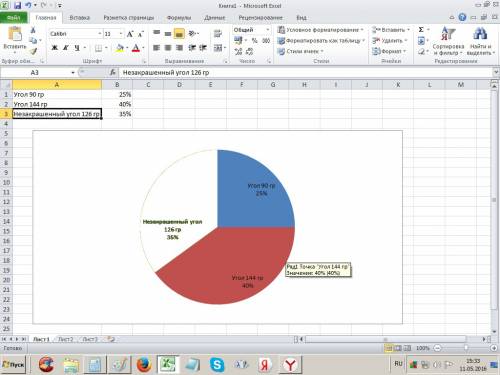
Task: Click Удалить cells button
Action: click(390, 41)
